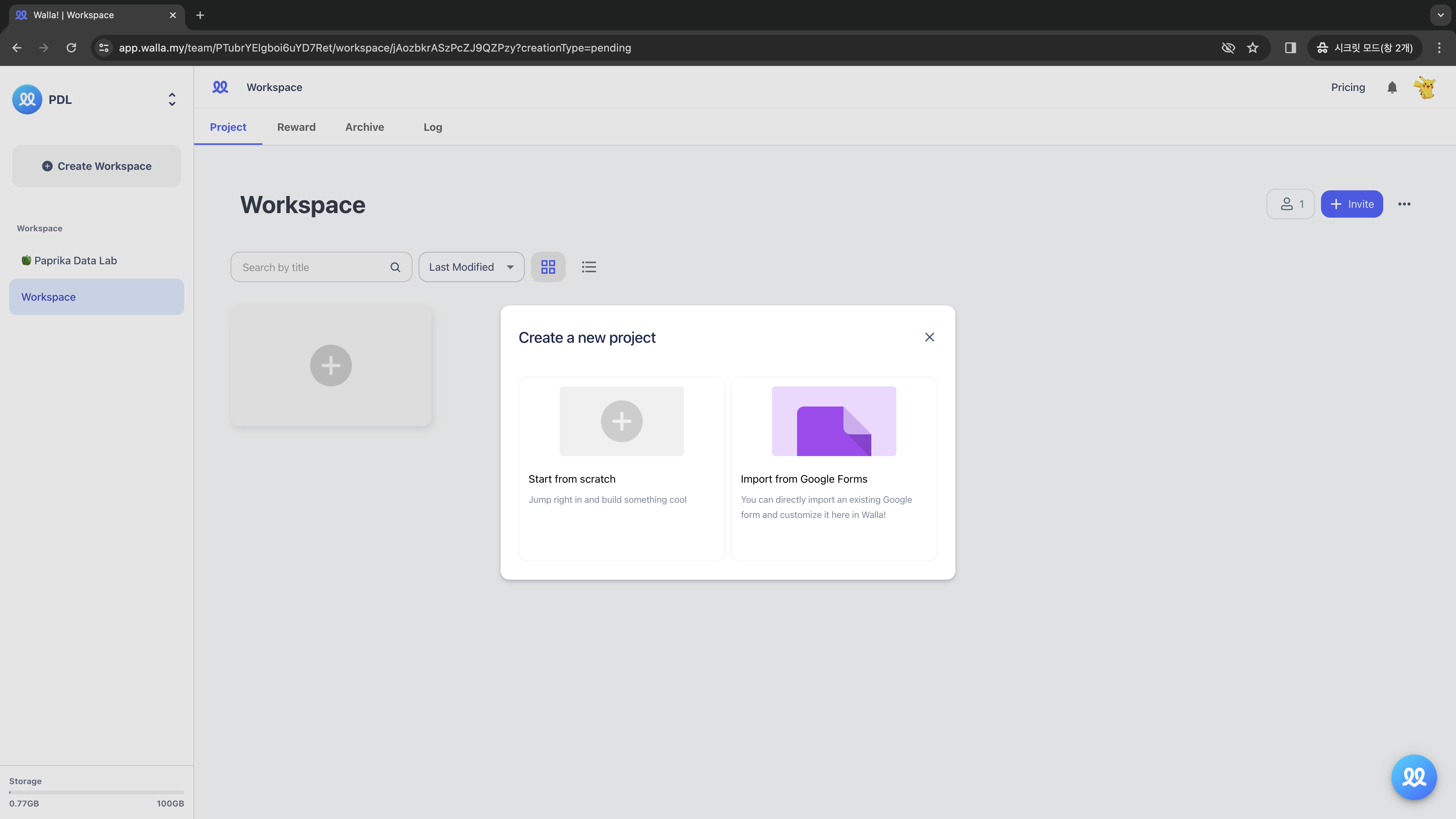Open the tab search chevron
1456x819 pixels.
(1440, 15)
